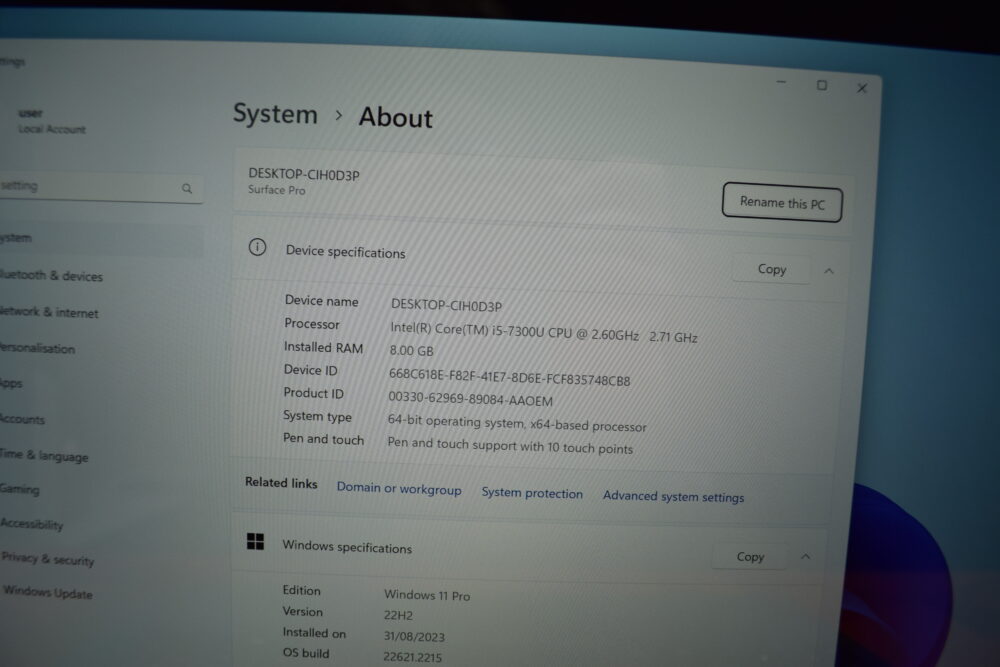Select Product ID value 00330-62969-89084-AAOEM
Viewport: 1000px width, 667px height.
click(x=470, y=399)
